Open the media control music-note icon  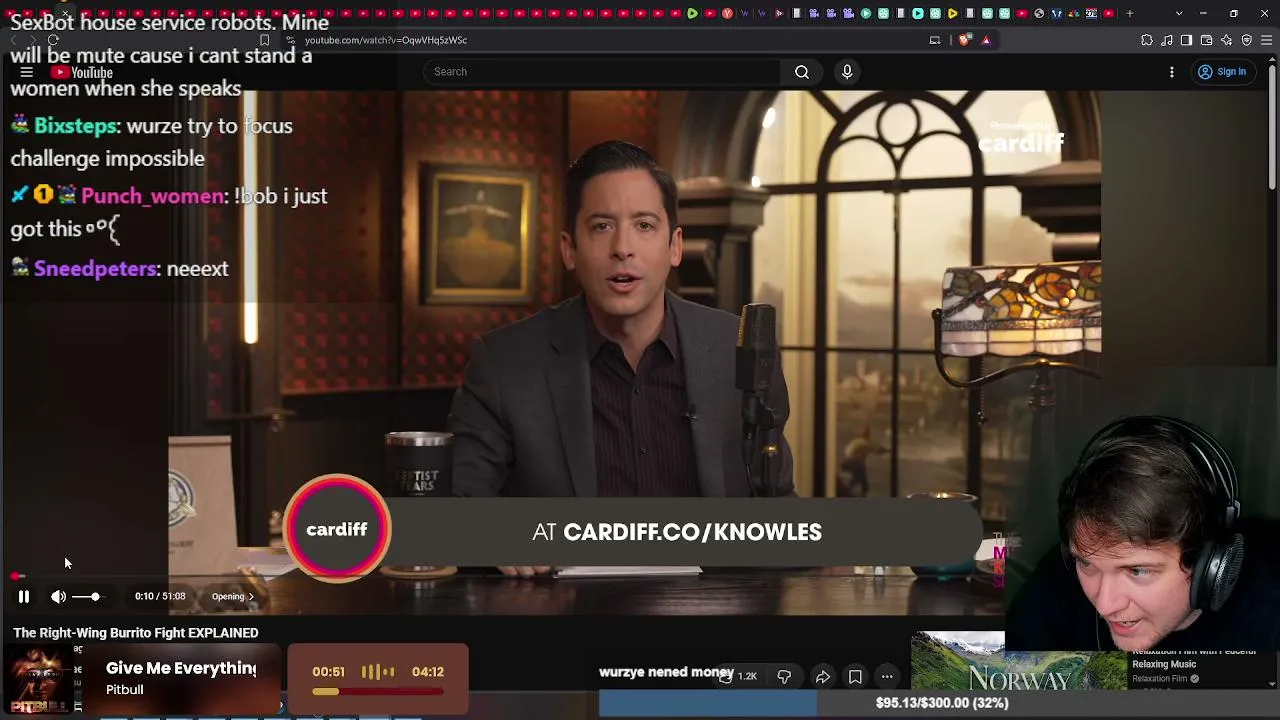coord(1167,40)
